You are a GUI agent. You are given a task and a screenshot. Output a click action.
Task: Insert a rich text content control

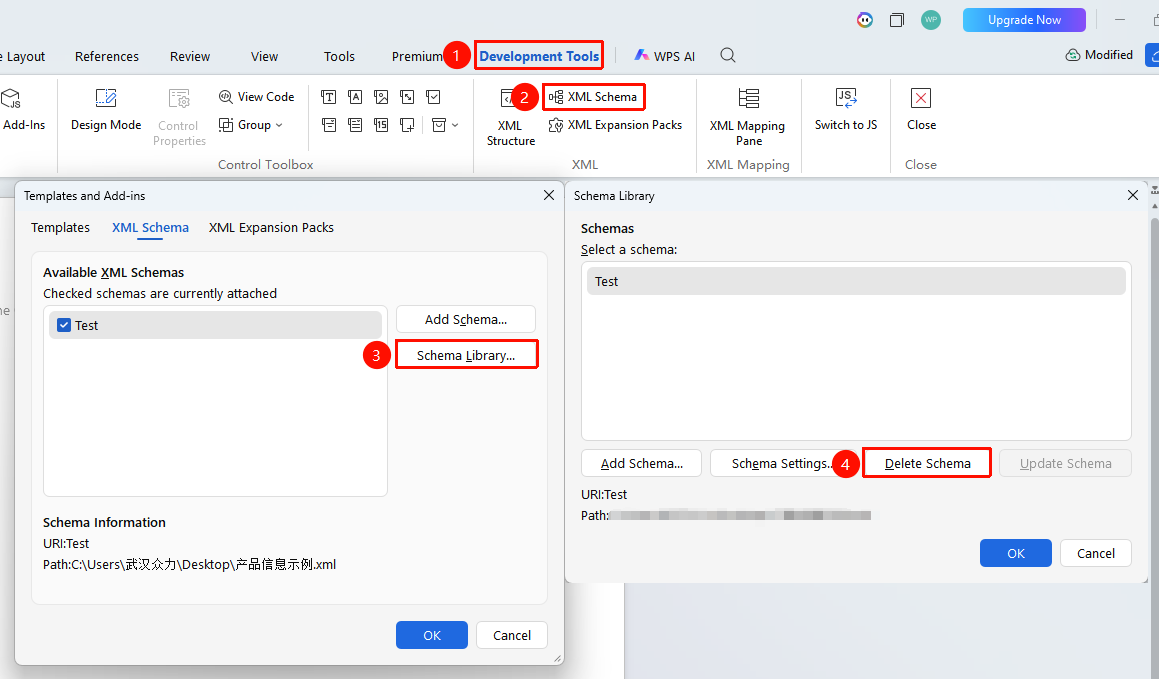[329, 97]
